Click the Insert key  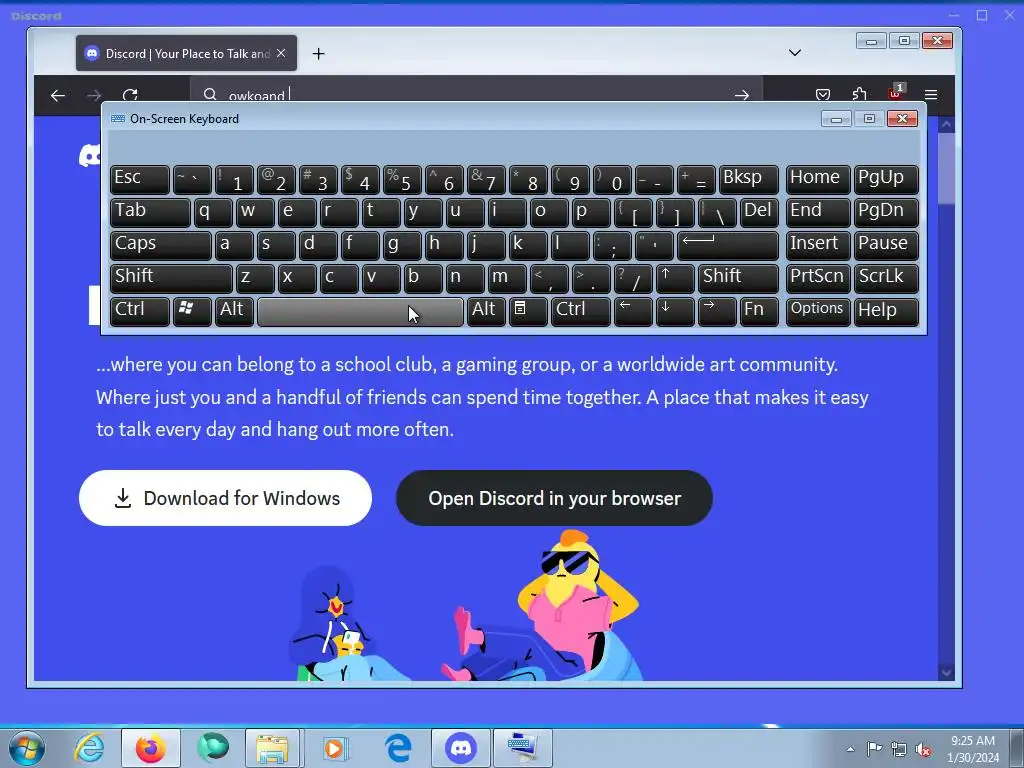(818, 245)
